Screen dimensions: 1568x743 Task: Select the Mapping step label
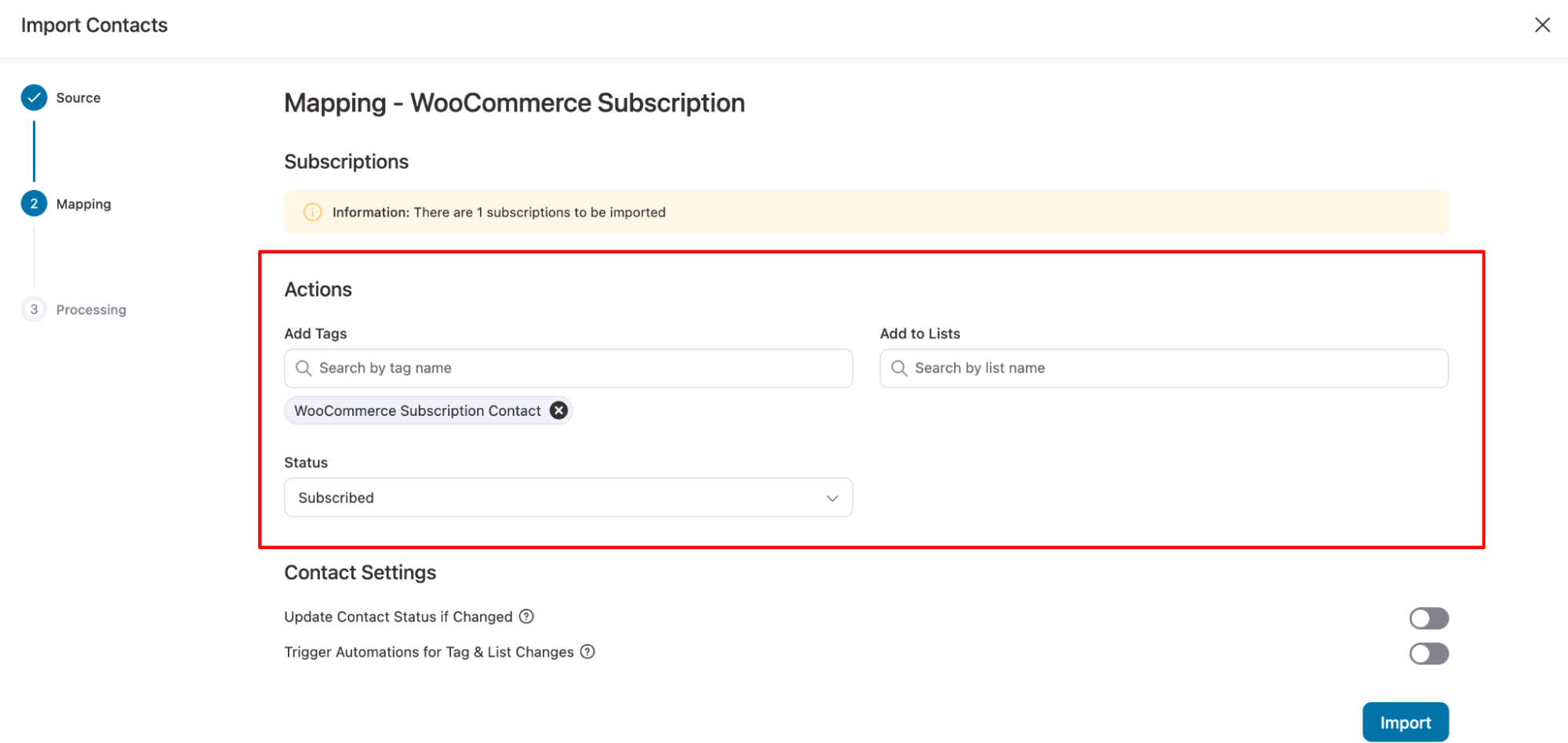[84, 203]
